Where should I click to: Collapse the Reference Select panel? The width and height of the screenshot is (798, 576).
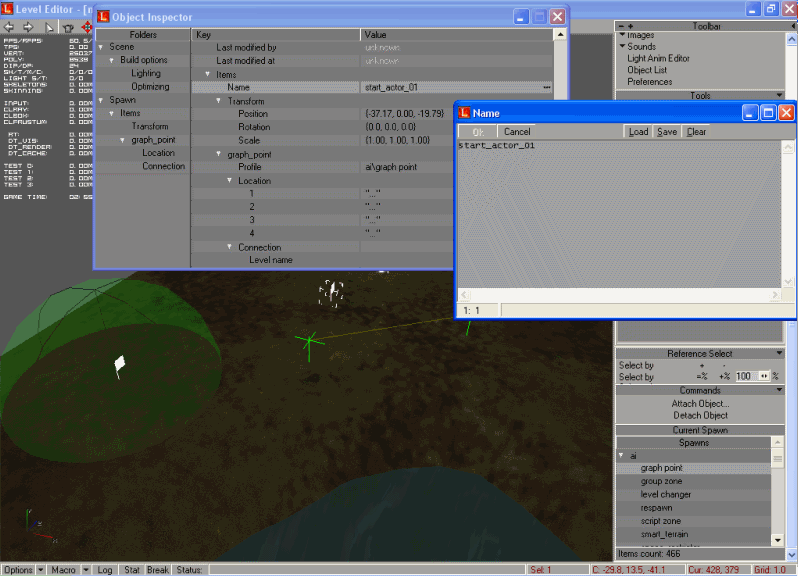click(x=779, y=353)
